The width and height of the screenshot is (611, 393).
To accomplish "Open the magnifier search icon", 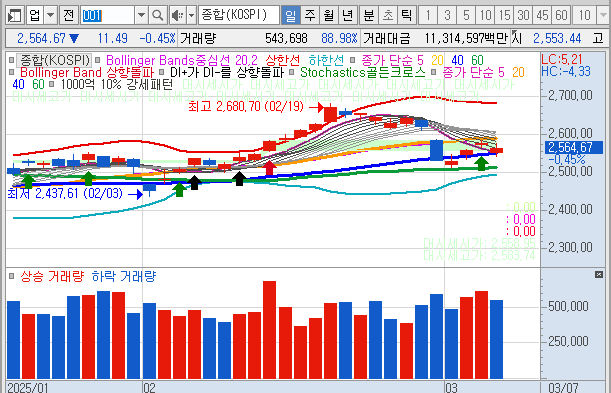I will (158, 15).
